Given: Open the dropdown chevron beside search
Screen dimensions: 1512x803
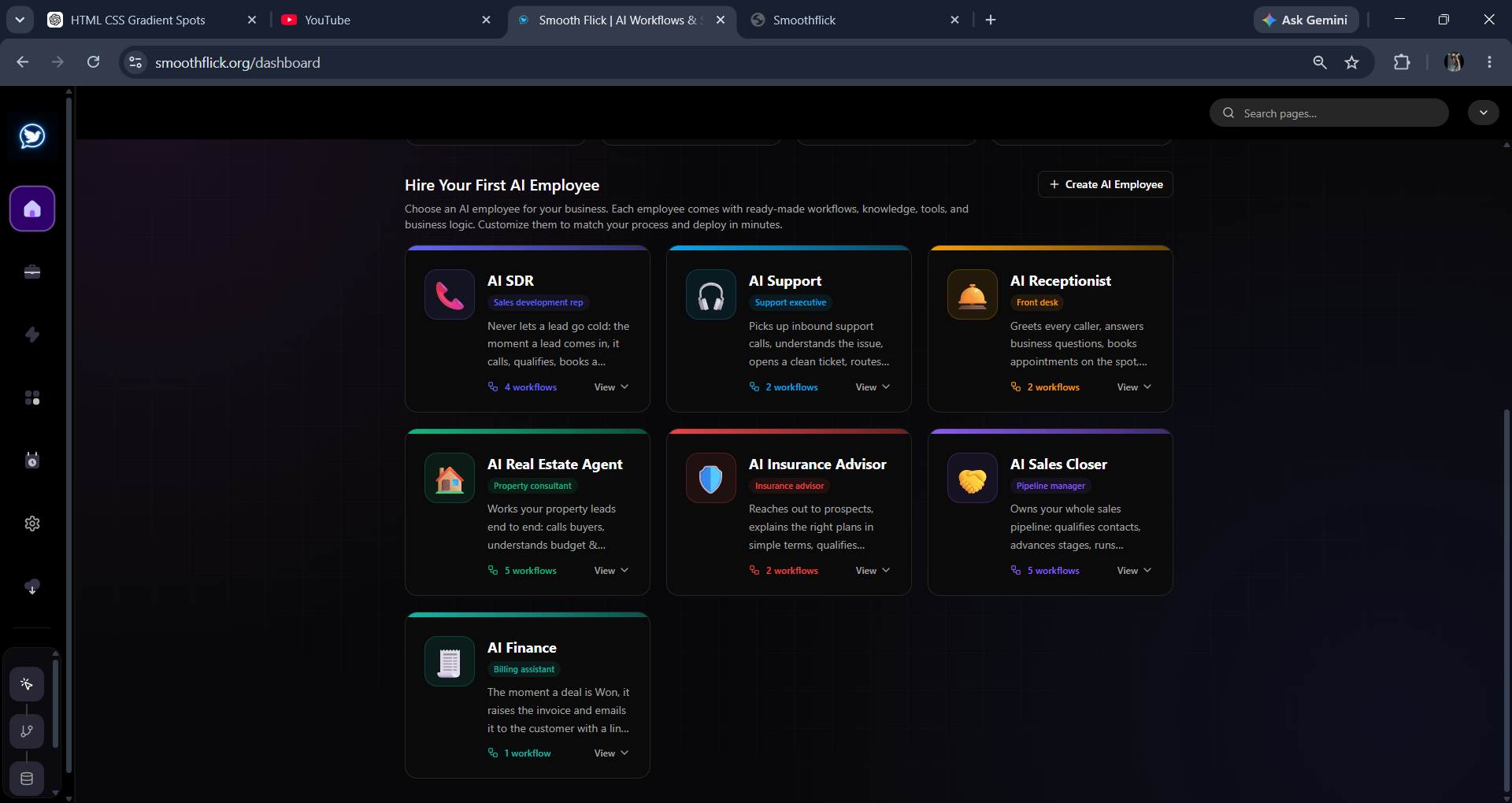Looking at the screenshot, I should (x=1484, y=113).
